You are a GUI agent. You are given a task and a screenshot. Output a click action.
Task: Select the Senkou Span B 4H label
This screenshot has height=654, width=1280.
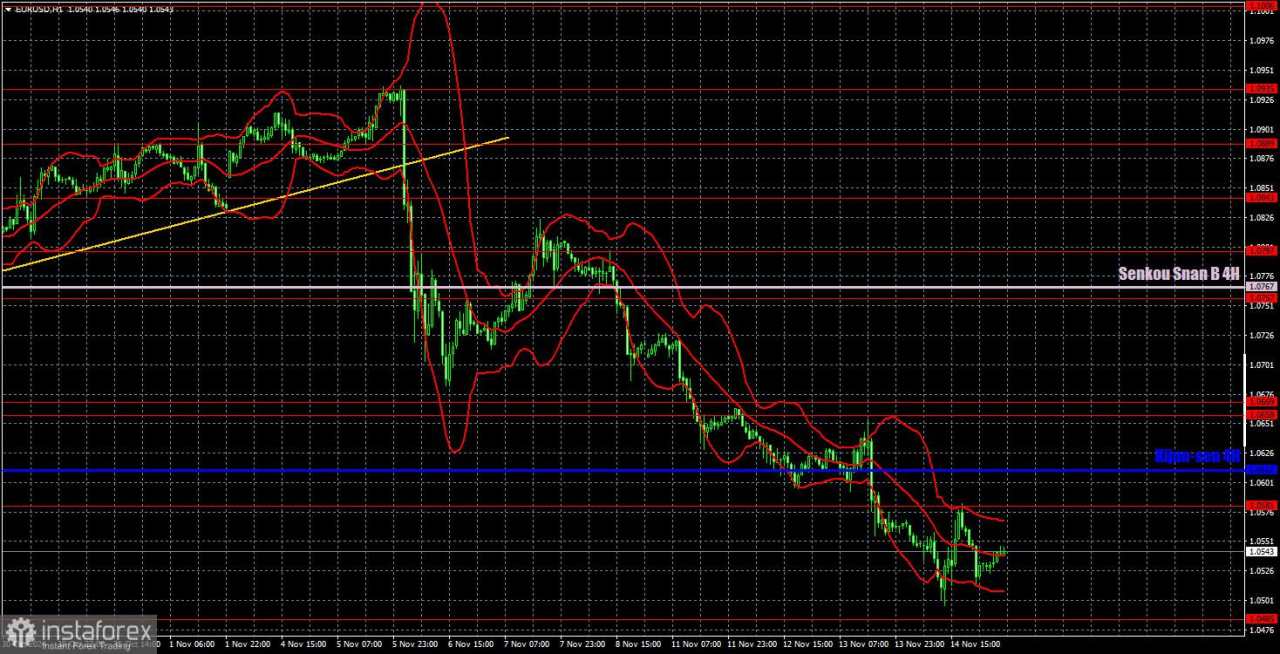pos(1179,273)
